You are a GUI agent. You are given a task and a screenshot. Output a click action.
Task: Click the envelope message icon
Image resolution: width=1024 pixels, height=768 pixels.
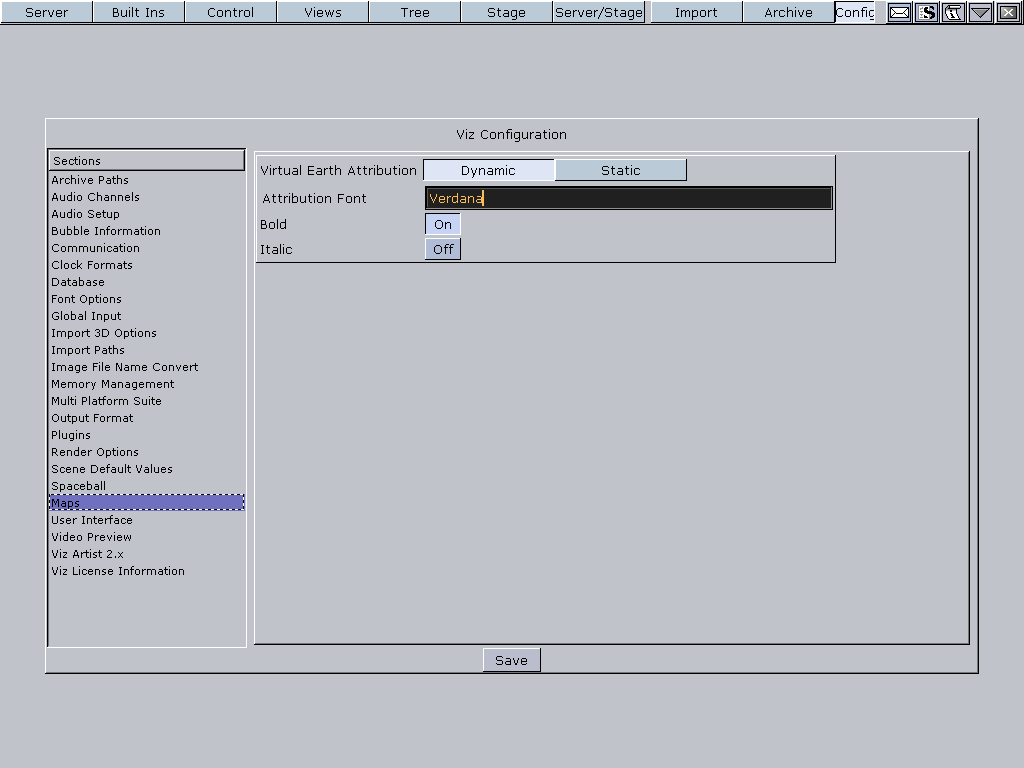point(899,13)
